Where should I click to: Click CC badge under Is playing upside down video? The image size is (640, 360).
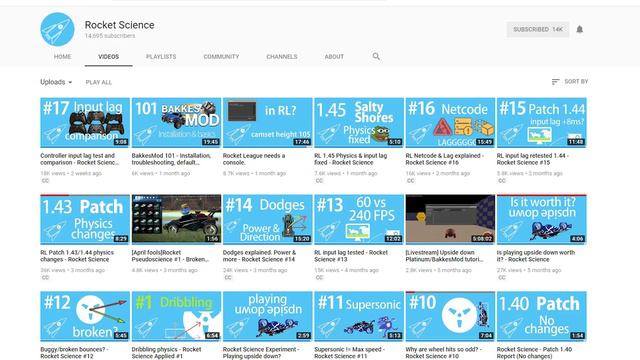(502, 278)
